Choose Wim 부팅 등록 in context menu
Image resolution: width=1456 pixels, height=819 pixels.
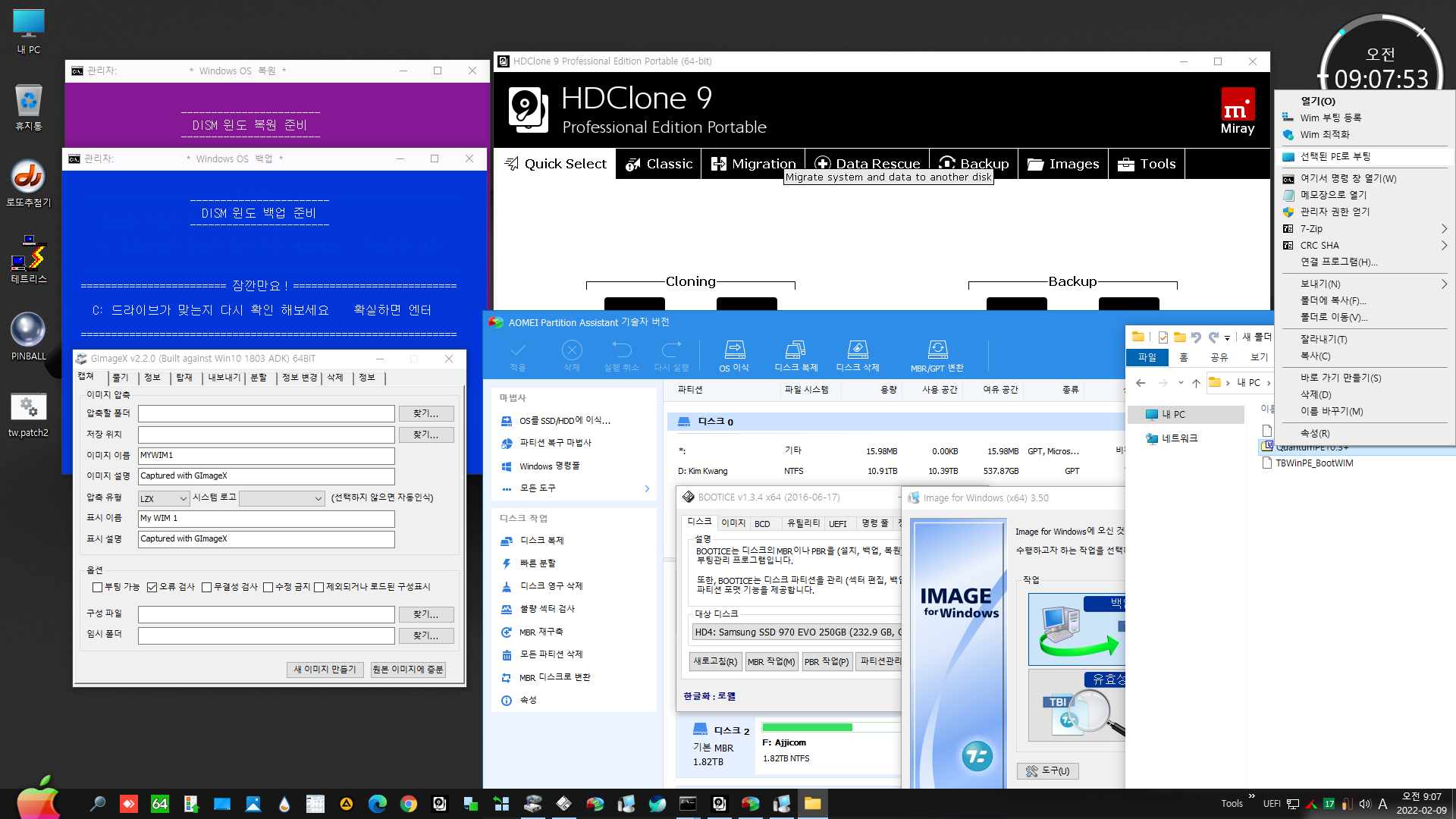click(x=1331, y=118)
